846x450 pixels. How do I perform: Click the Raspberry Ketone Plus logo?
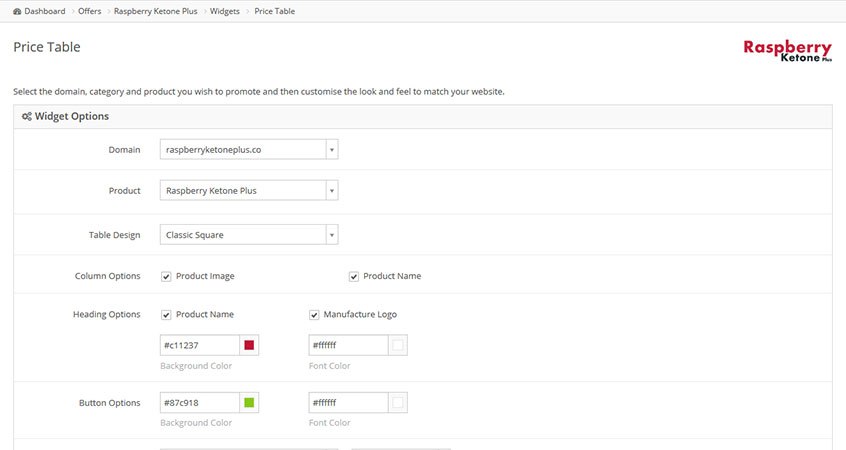787,50
